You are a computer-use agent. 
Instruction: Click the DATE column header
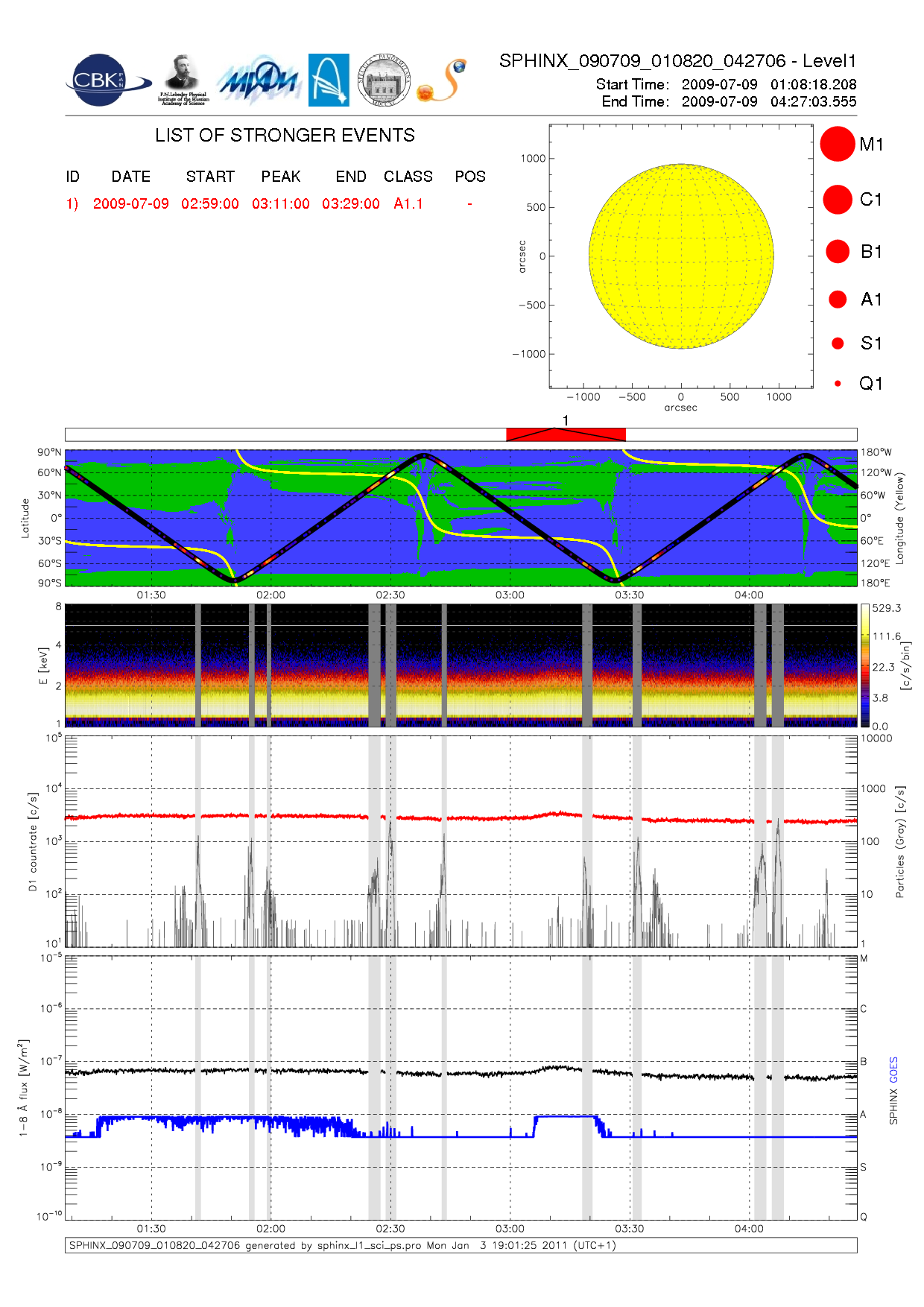(131, 177)
